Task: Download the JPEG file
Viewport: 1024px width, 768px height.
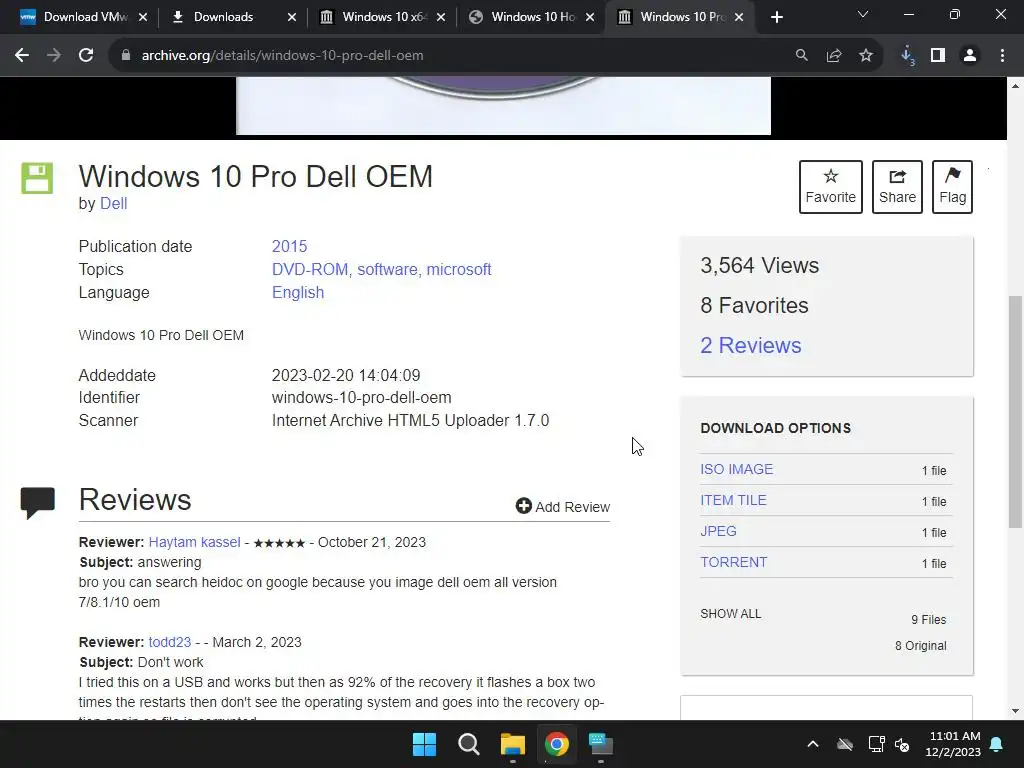Action: coord(718,532)
